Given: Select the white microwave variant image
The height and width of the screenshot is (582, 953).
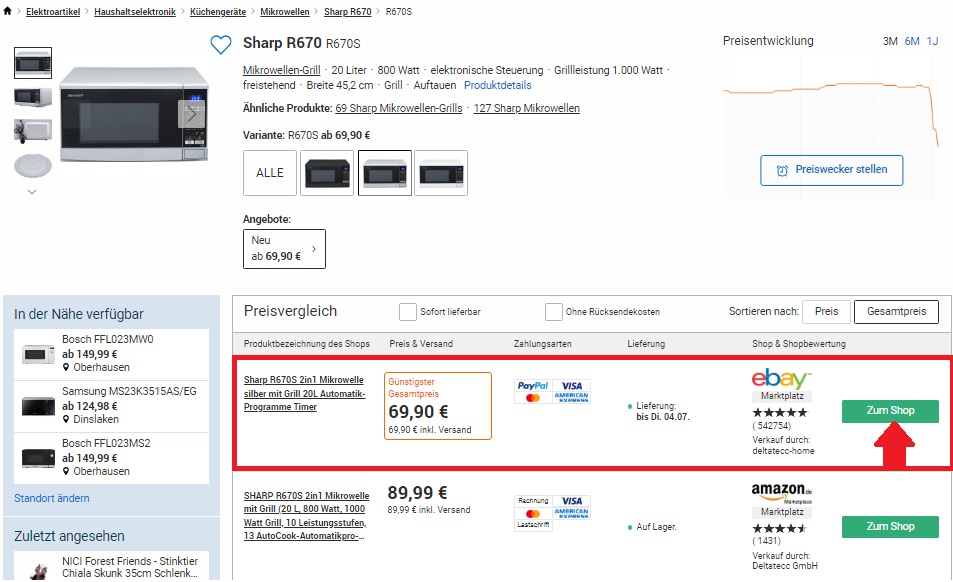Looking at the screenshot, I should click(441, 173).
